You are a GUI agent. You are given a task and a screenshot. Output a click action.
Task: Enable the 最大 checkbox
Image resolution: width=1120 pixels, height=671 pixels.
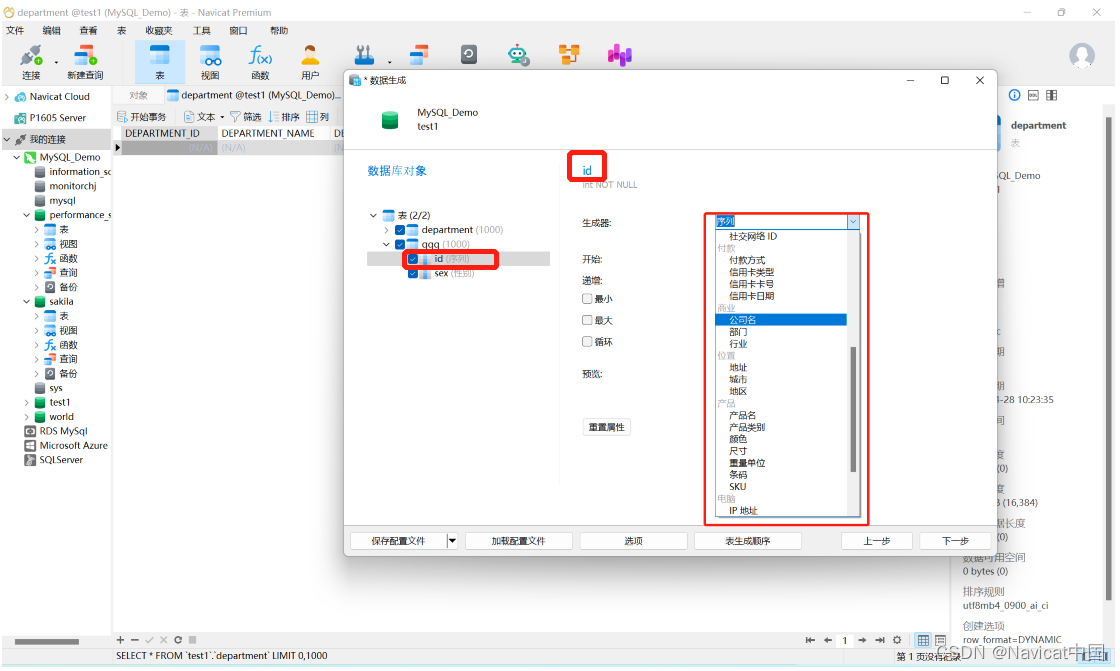(x=587, y=320)
